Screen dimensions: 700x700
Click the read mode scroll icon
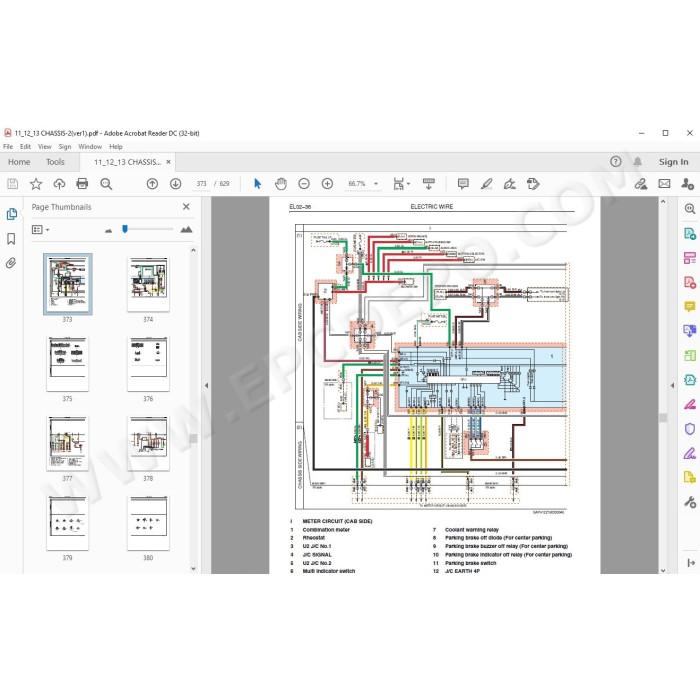pos(429,183)
